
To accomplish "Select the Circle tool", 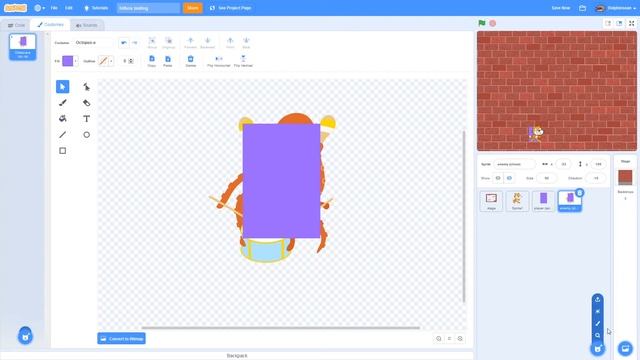I will click(x=87, y=135).
